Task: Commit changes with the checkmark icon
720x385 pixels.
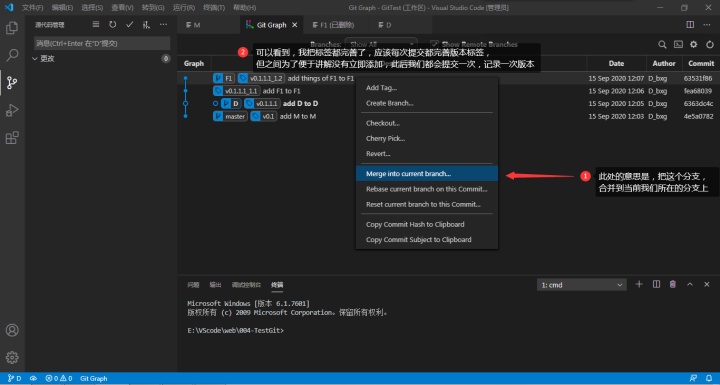Action: pos(129,25)
